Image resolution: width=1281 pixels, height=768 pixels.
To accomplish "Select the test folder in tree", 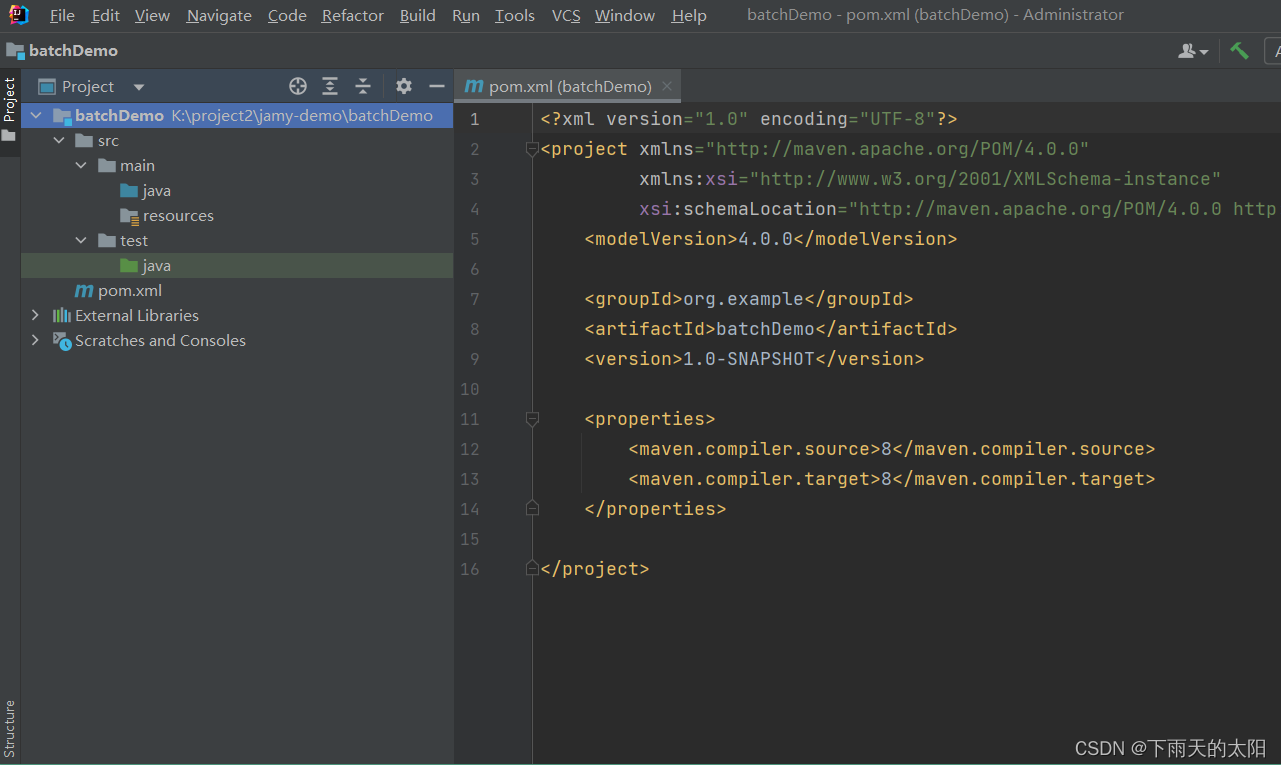I will (x=237, y=241).
